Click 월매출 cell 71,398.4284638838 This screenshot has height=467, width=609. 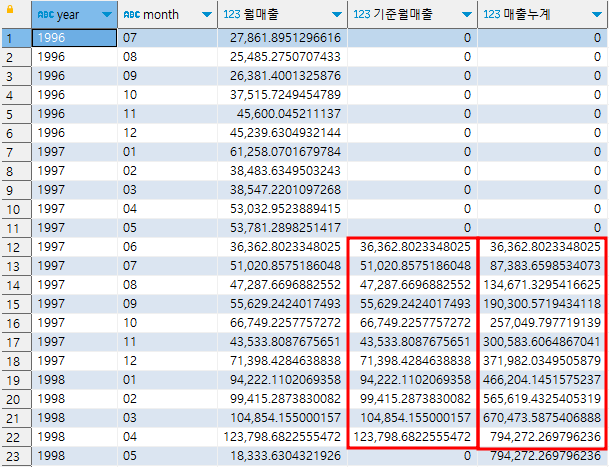282,361
